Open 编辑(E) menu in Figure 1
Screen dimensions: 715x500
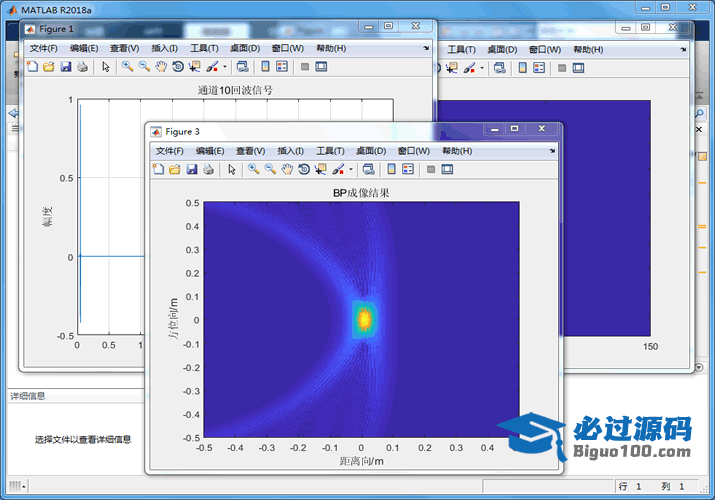click(84, 48)
